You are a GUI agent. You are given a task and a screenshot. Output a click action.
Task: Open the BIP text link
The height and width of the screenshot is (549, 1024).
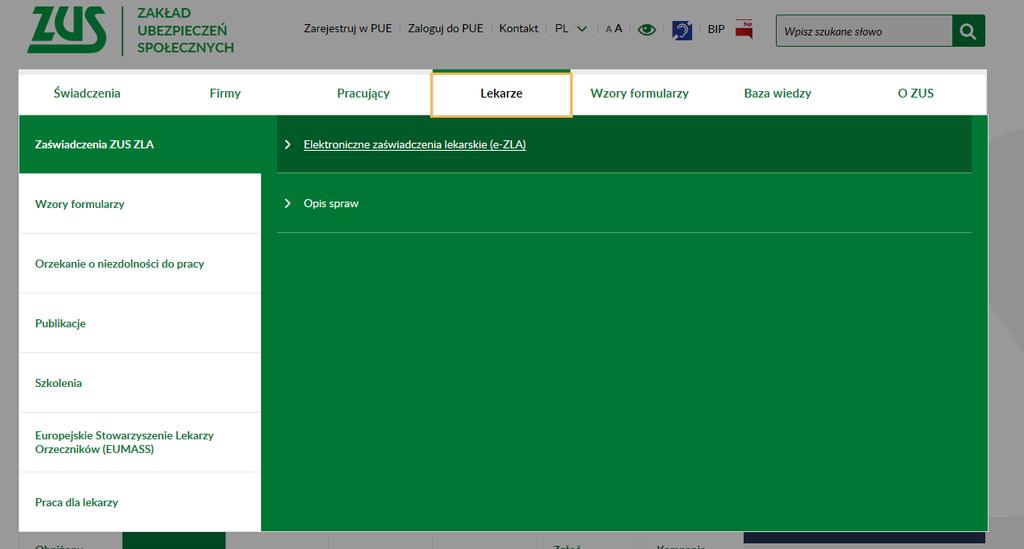click(x=716, y=29)
